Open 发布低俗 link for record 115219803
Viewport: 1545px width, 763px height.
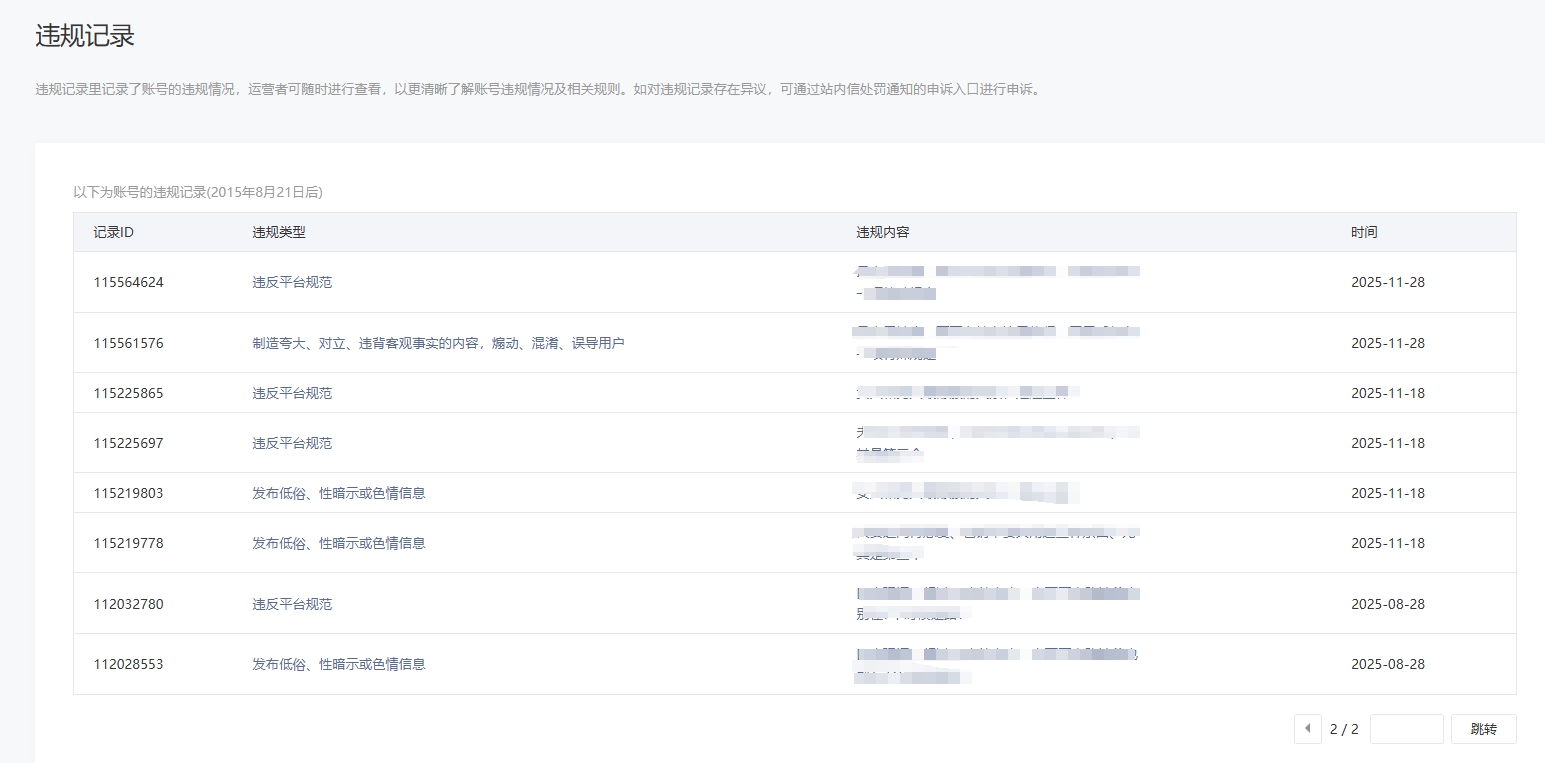pos(338,493)
